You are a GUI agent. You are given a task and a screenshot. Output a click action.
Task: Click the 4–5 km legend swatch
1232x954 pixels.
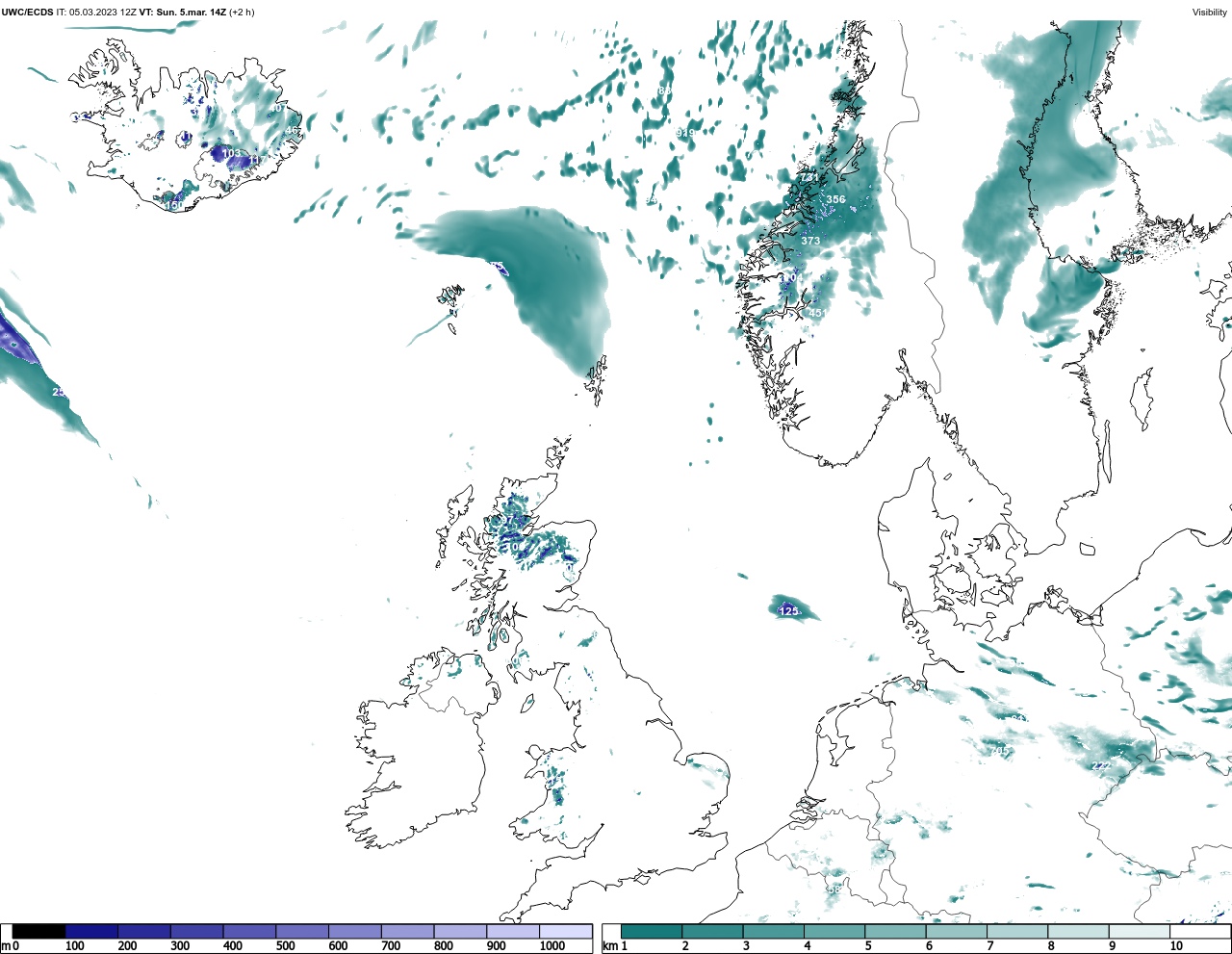pos(834,931)
